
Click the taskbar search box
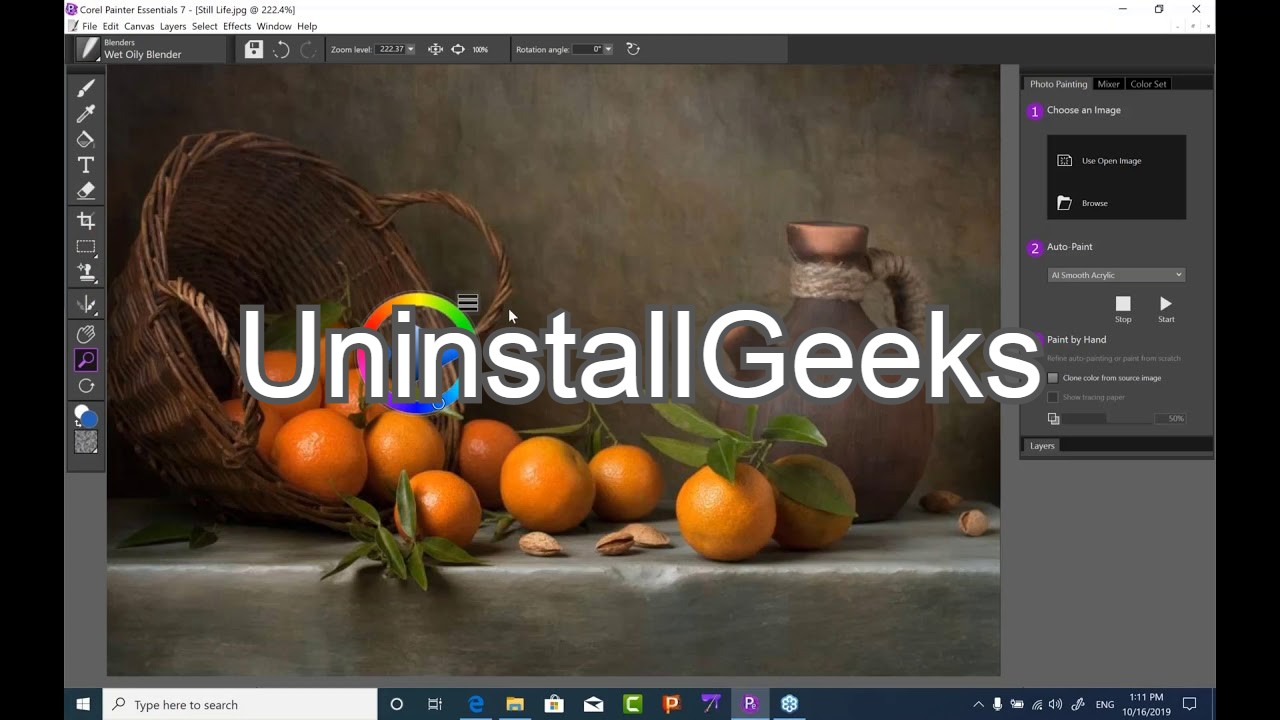[x=240, y=704]
